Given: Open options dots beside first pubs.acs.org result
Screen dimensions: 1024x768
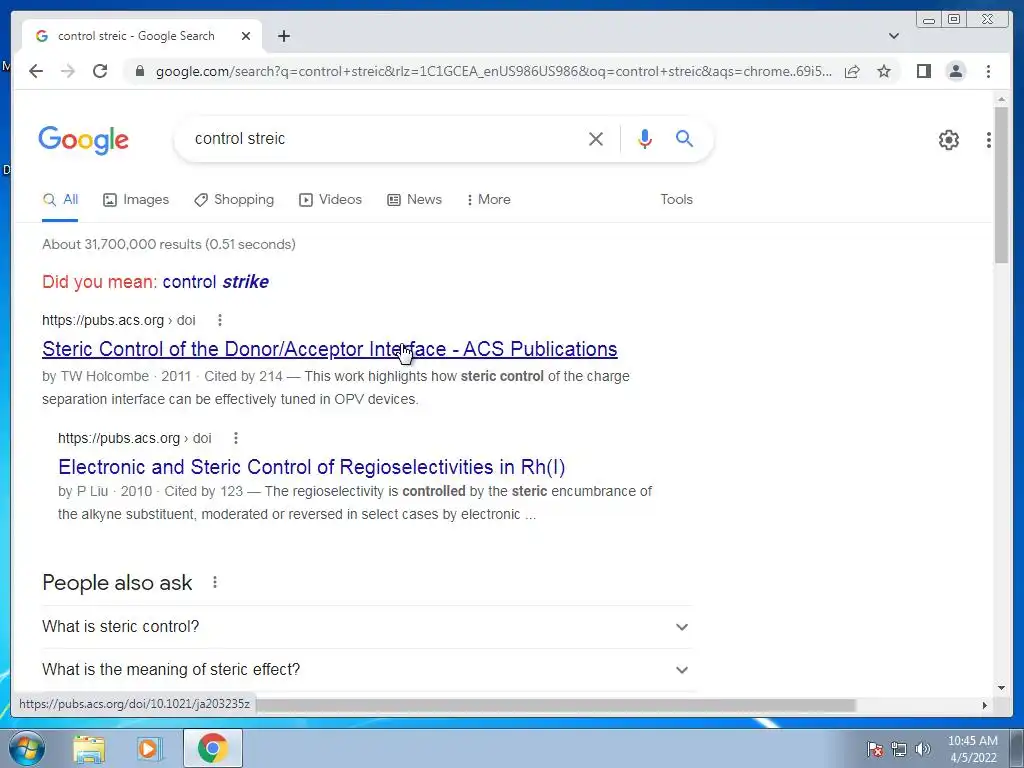Looking at the screenshot, I should pyautogui.click(x=219, y=320).
